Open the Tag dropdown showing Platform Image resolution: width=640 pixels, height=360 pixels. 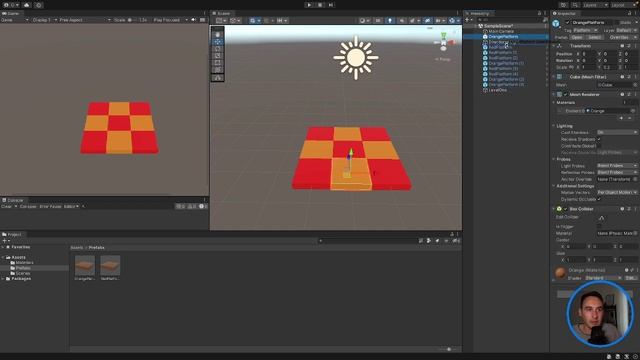tap(586, 30)
